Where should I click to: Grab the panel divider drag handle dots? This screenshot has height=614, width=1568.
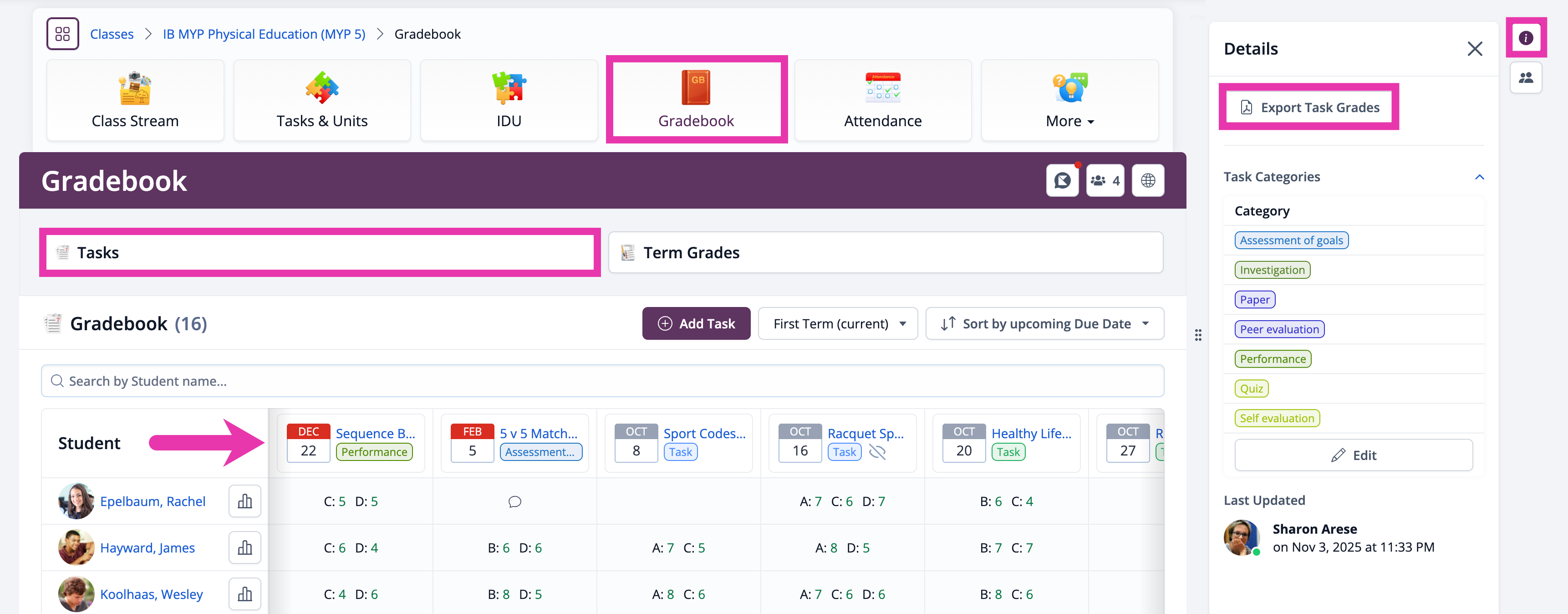pos(1198,335)
